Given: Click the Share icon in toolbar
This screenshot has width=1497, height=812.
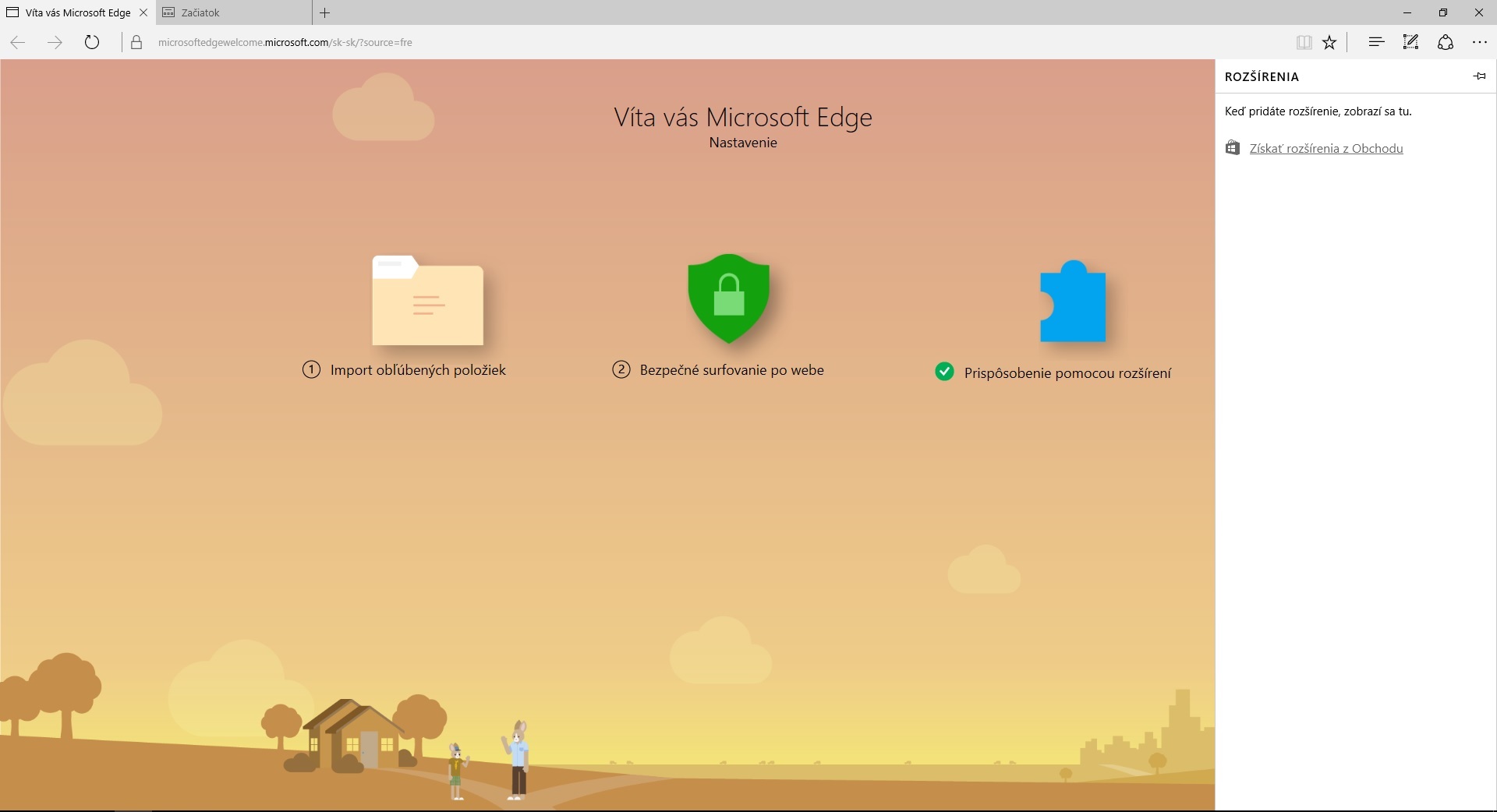Looking at the screenshot, I should (x=1446, y=42).
